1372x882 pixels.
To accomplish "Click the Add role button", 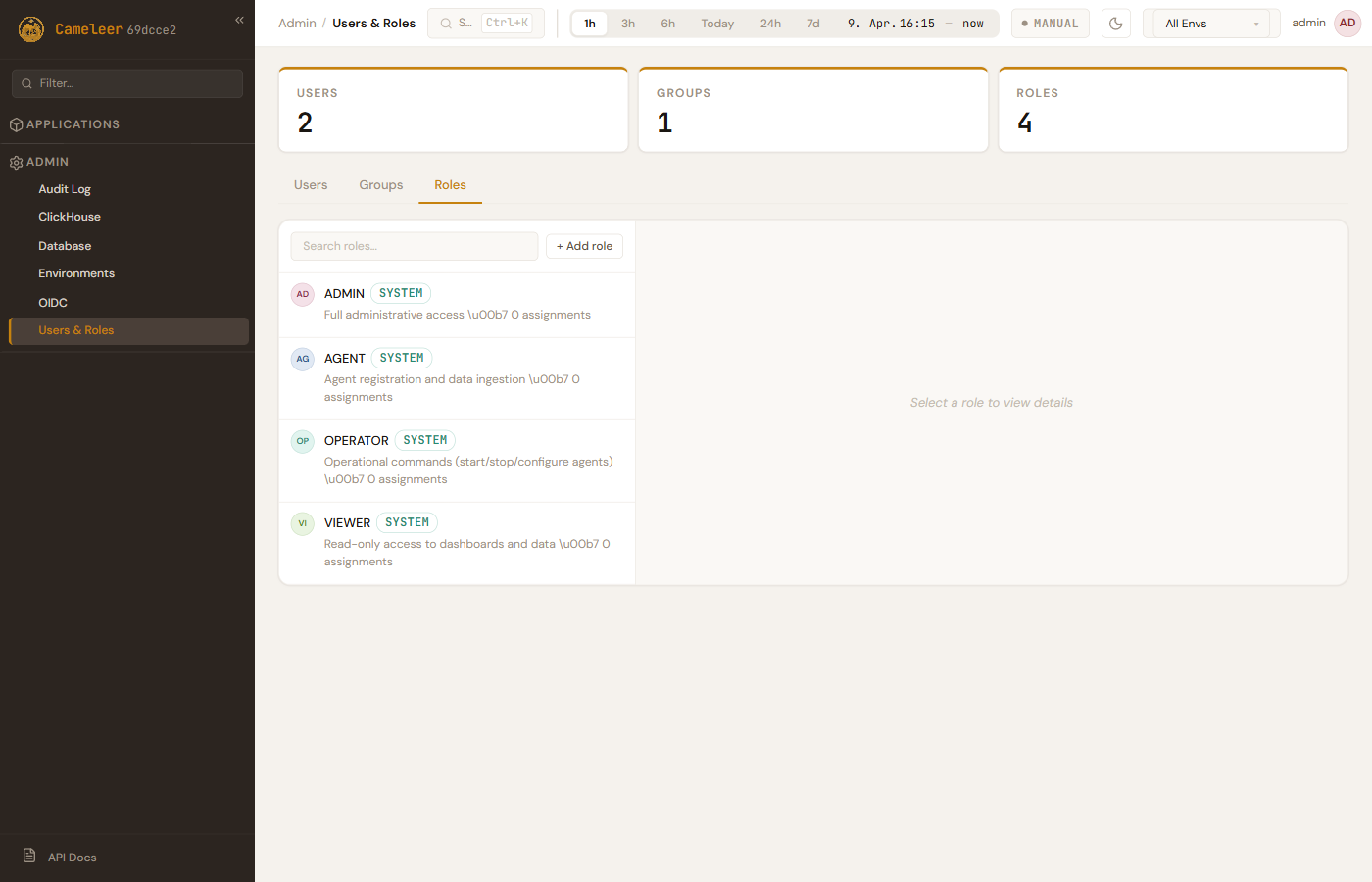I will tap(584, 246).
